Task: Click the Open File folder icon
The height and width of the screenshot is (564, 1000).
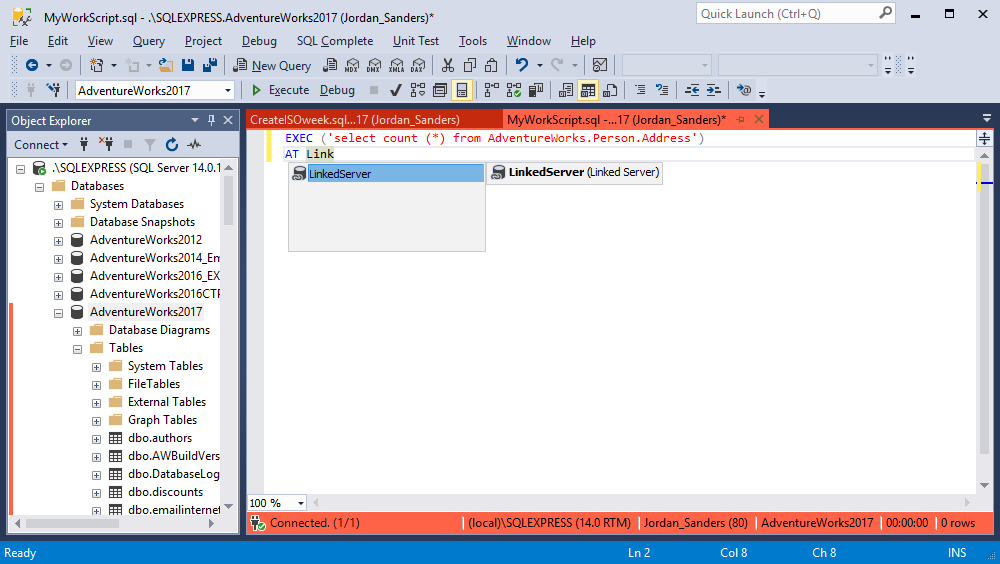Action: click(x=166, y=65)
